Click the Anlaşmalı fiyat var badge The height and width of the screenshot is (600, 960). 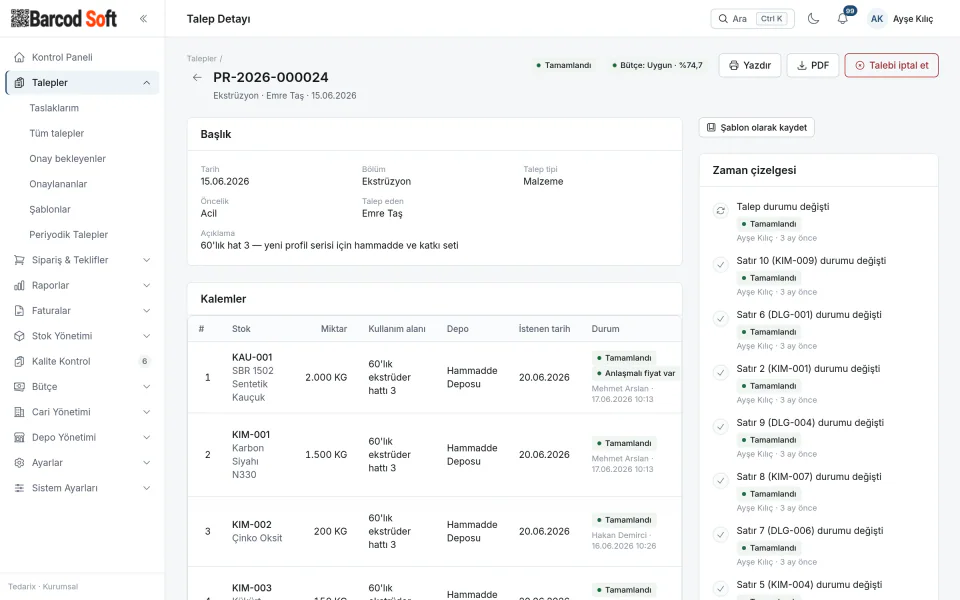[636, 373]
